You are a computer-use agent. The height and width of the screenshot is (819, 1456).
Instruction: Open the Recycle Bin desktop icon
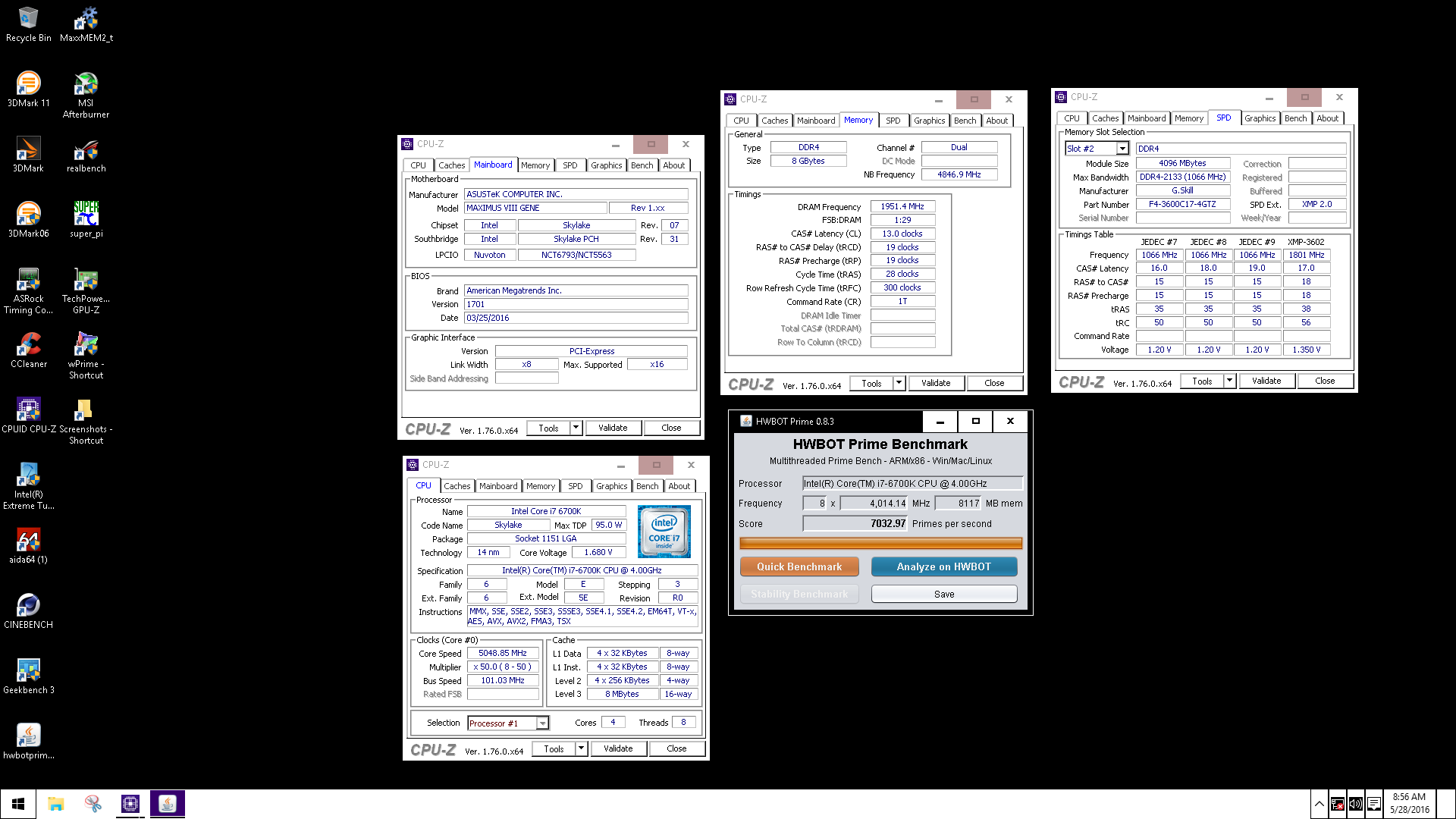click(x=28, y=24)
